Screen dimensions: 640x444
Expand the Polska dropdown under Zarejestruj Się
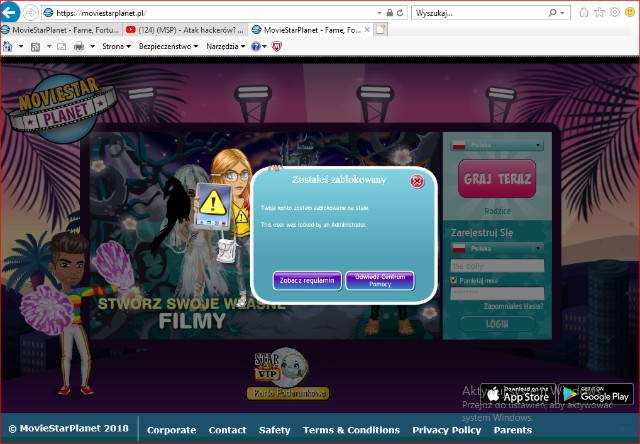pyautogui.click(x=497, y=247)
